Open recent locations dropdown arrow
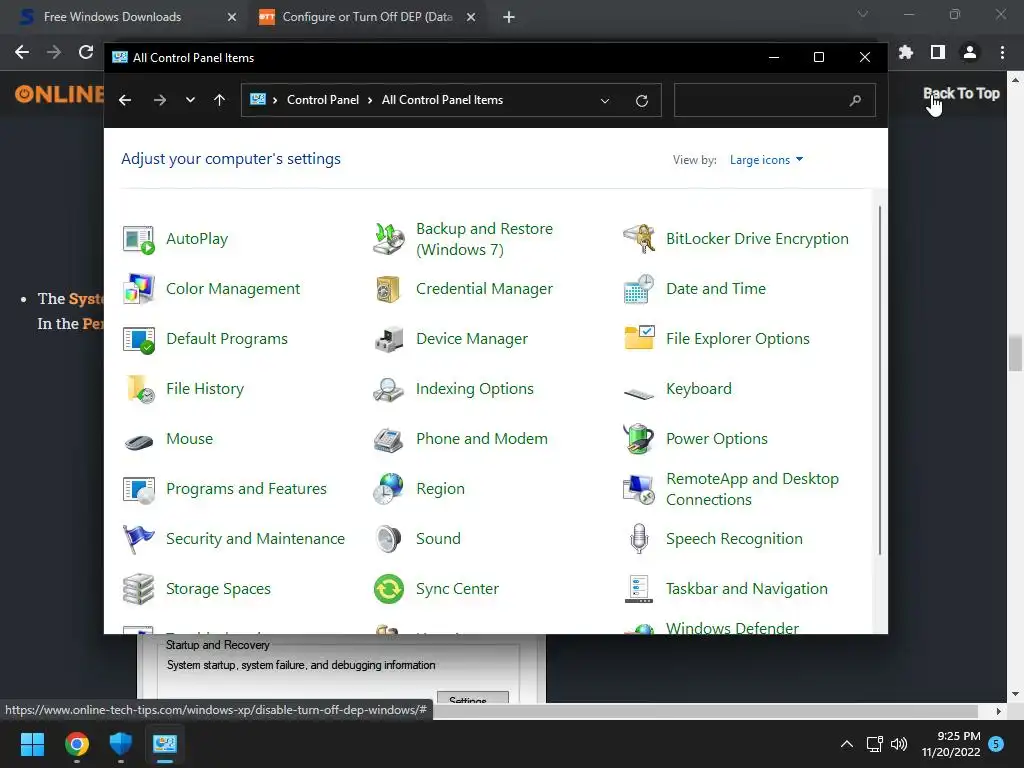The width and height of the screenshot is (1024, 768). [x=190, y=100]
